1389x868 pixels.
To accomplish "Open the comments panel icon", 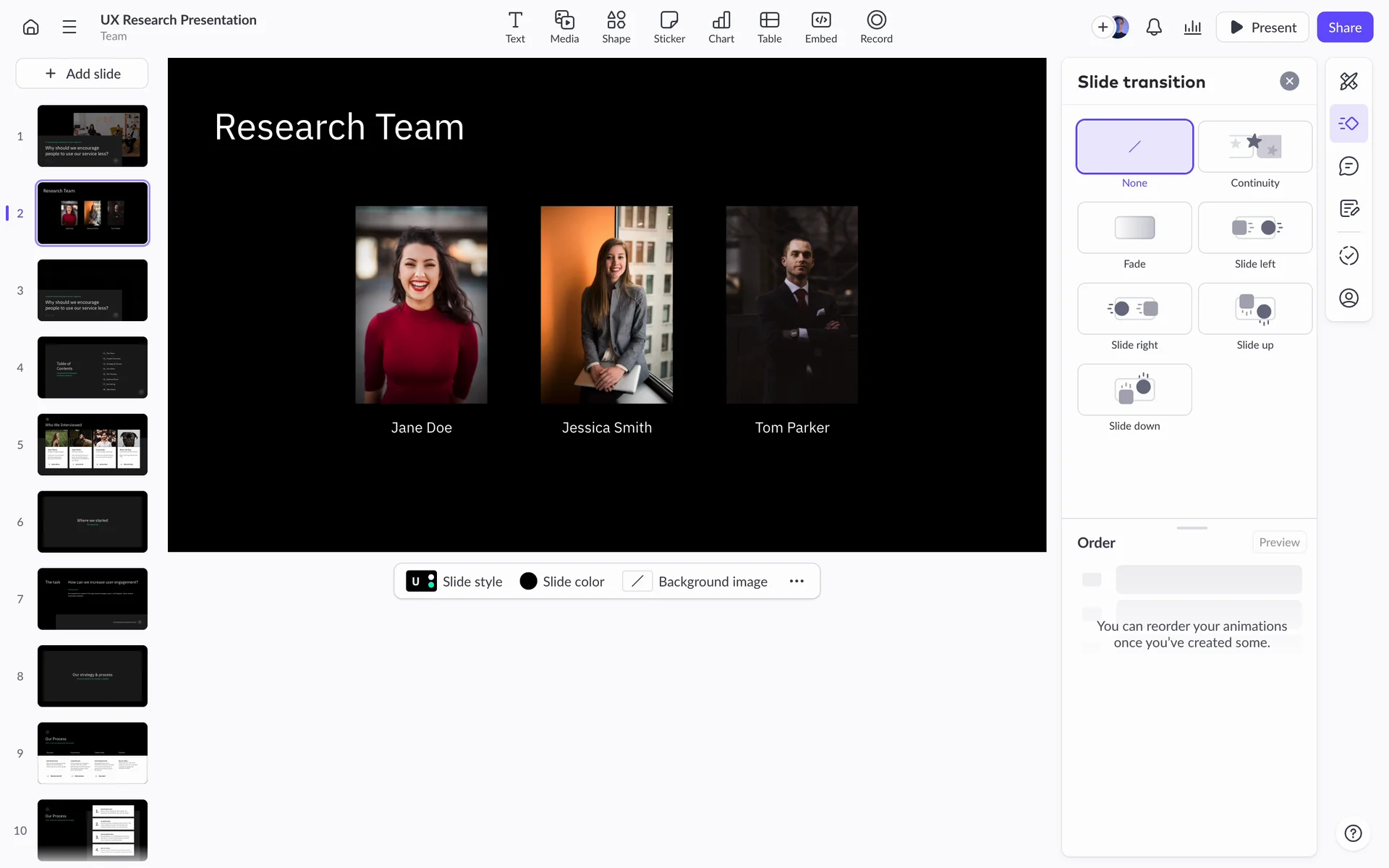I will click(x=1348, y=166).
